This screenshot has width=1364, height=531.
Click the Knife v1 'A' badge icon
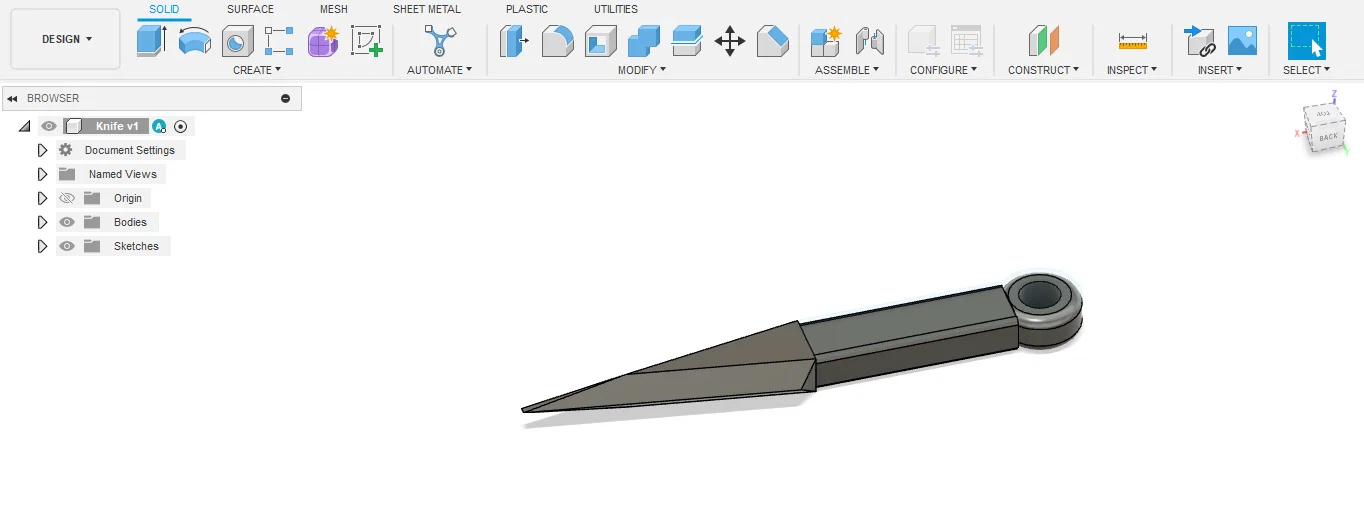[159, 126]
